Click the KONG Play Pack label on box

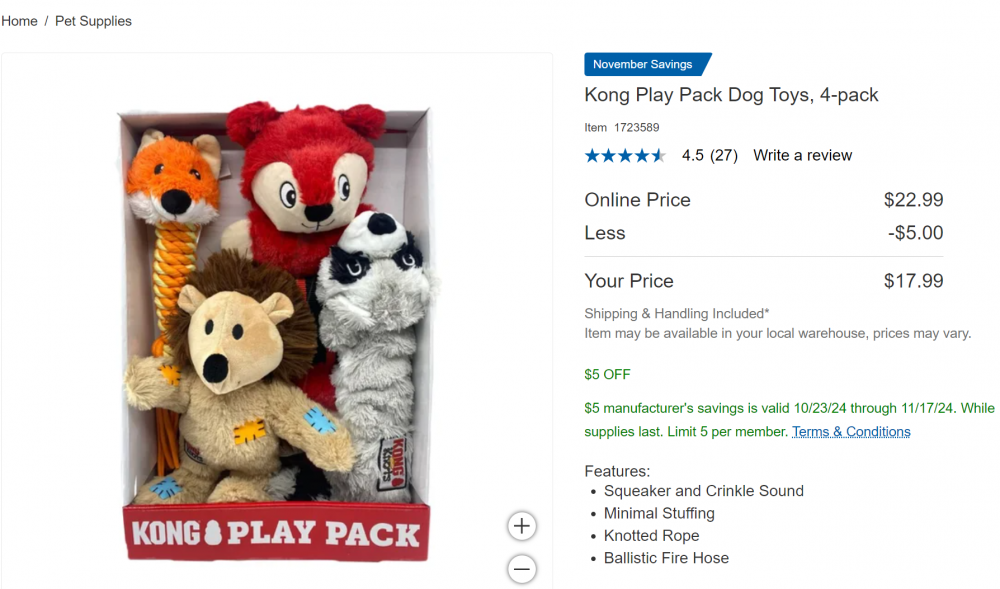pyautogui.click(x=277, y=532)
